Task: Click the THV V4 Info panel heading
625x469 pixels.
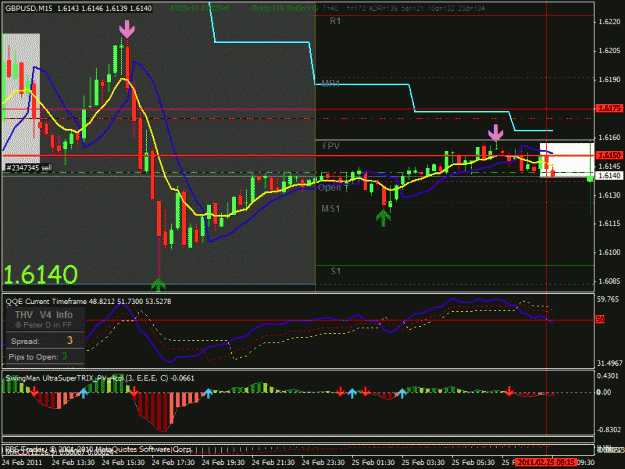Action: 44,315
